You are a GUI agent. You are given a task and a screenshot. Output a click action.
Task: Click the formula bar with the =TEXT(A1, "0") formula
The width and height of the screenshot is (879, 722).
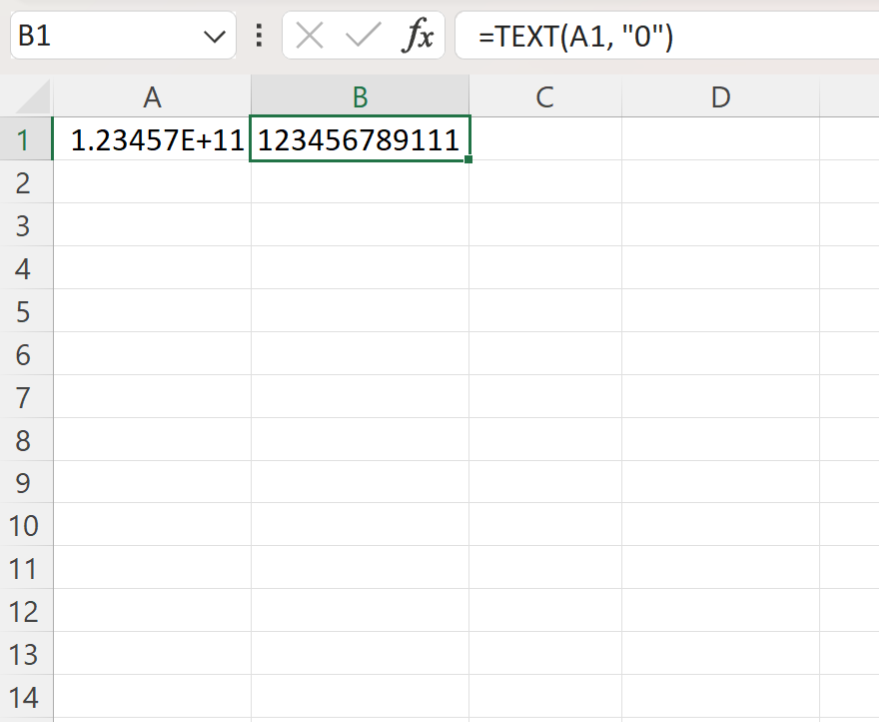[x=667, y=35]
